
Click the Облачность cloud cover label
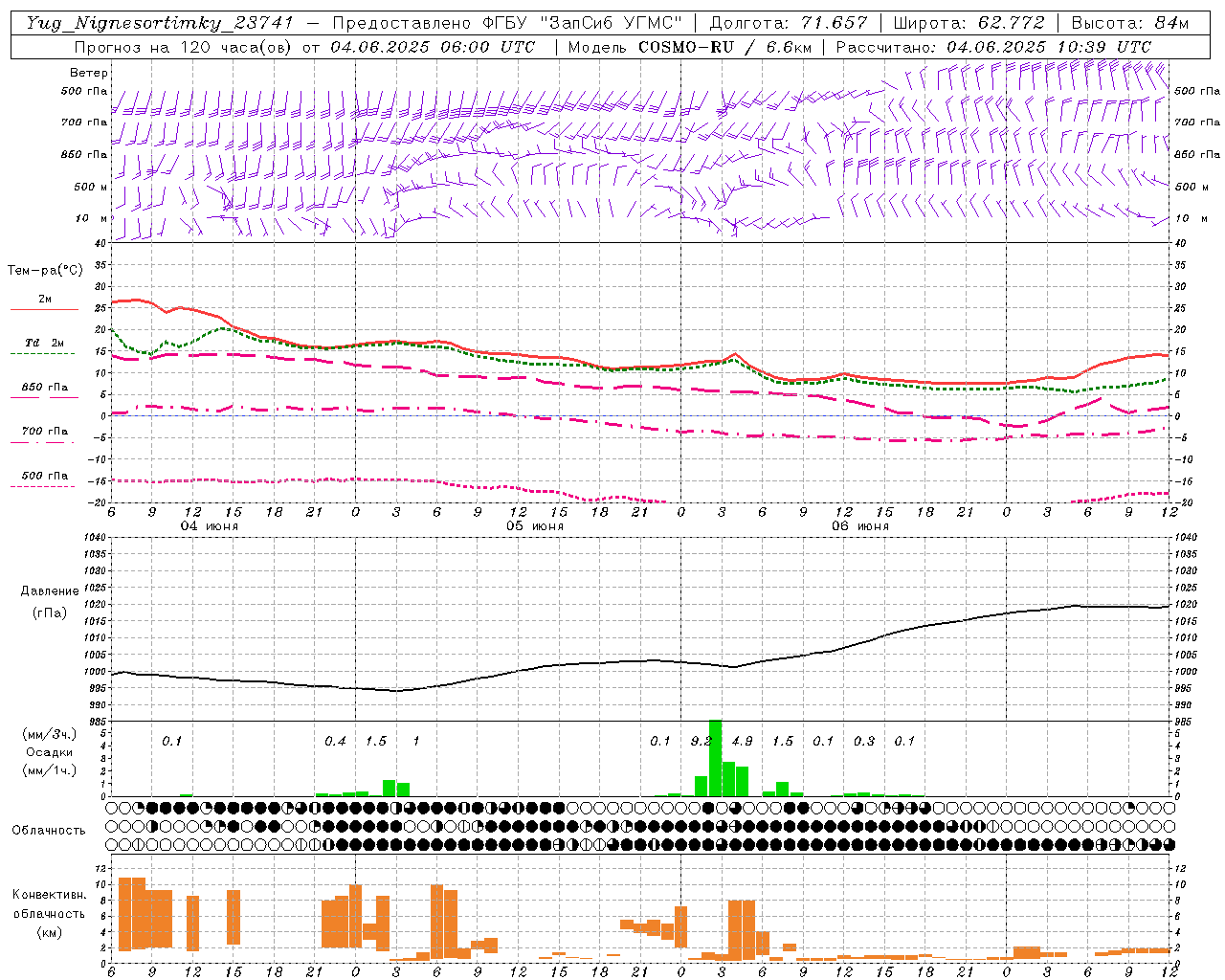pyautogui.click(x=49, y=830)
